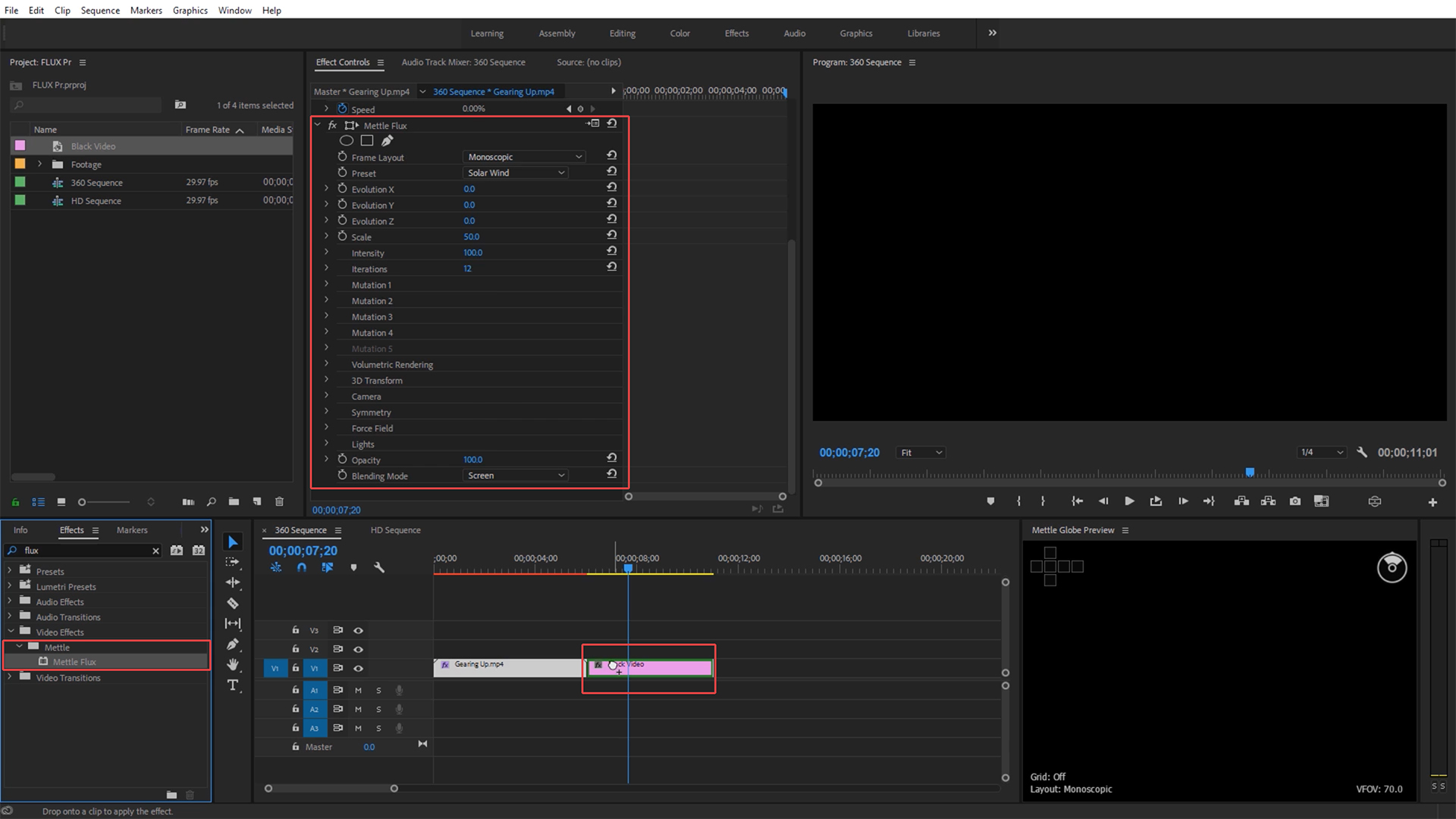Open the Preset Solar Wind dropdown
The height and width of the screenshot is (819, 1456).
point(515,173)
